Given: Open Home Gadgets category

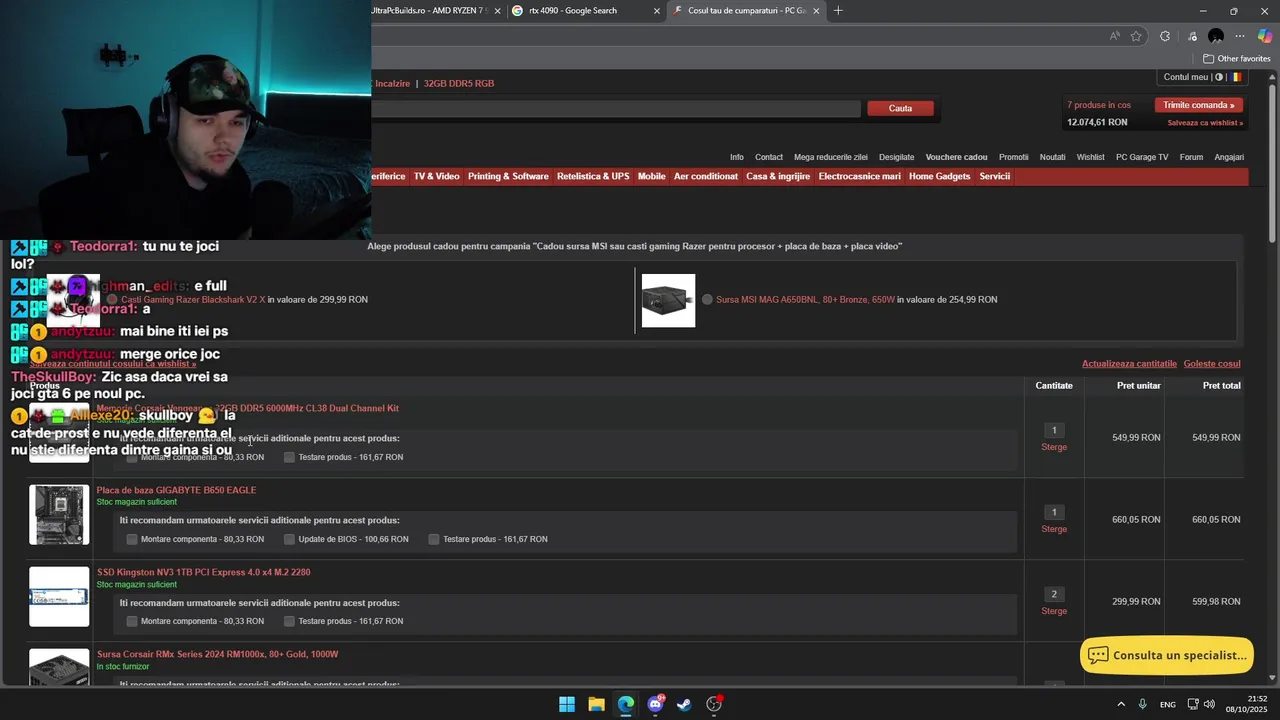Looking at the screenshot, I should [939, 176].
